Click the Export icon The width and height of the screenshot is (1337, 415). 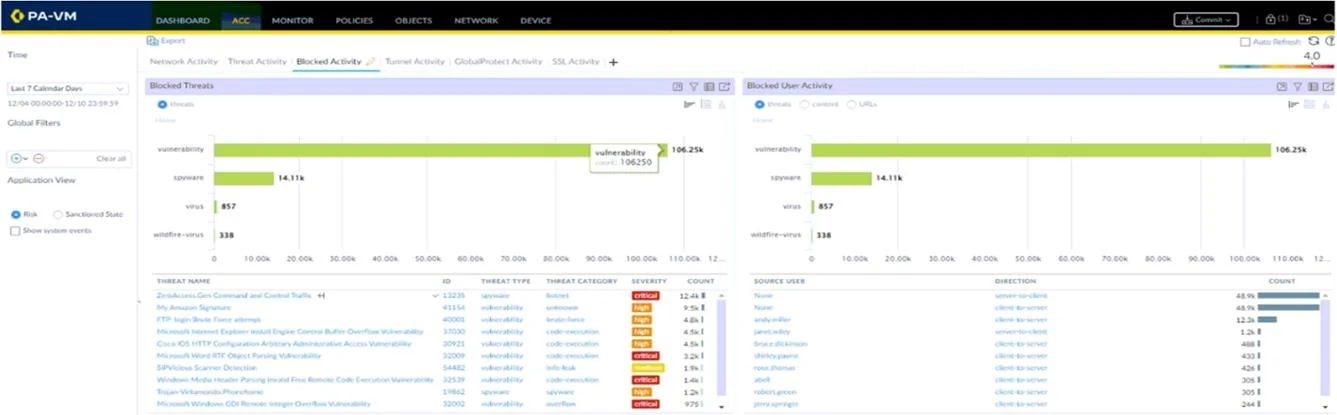(152, 41)
